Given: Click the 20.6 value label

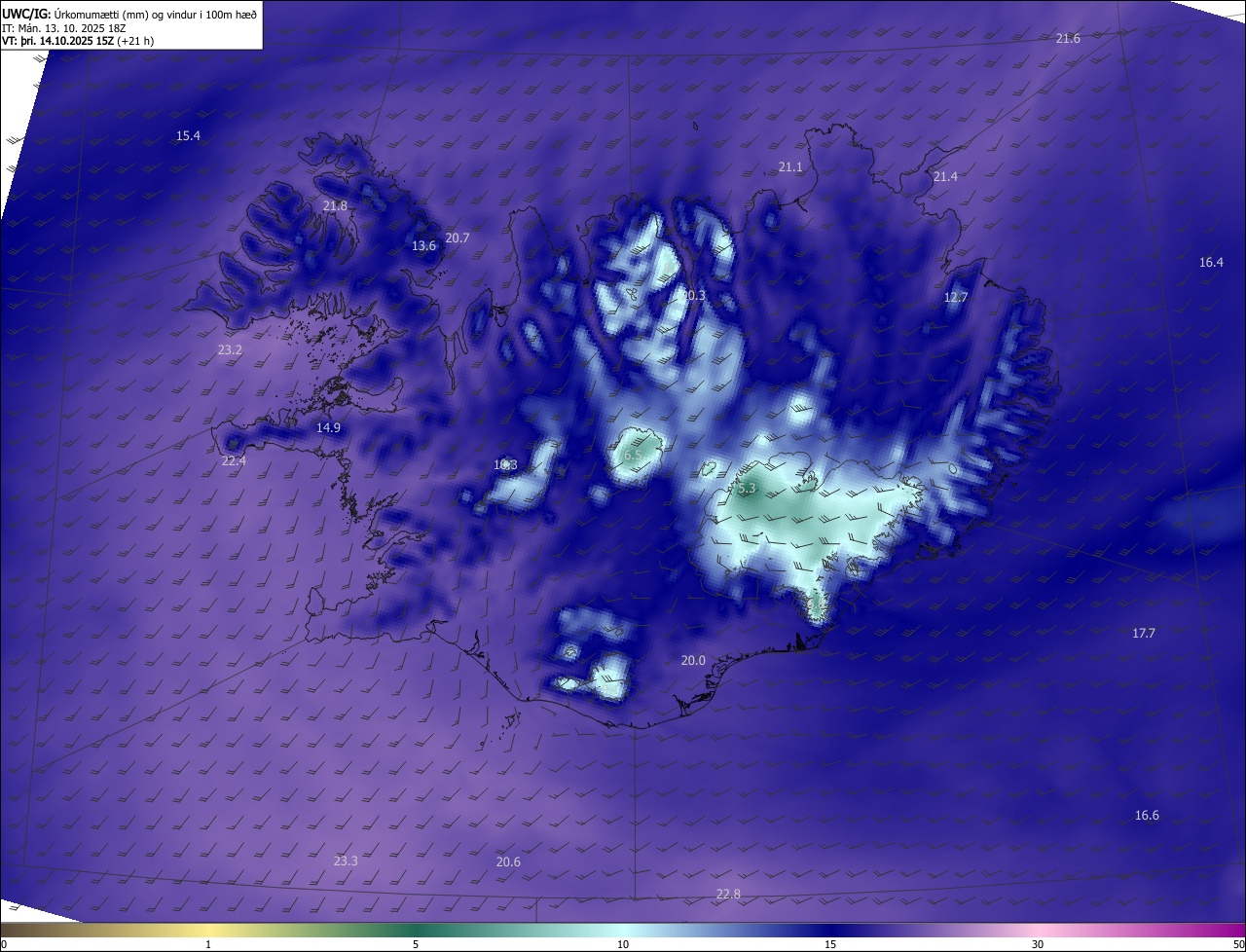Looking at the screenshot, I should pyautogui.click(x=508, y=862).
